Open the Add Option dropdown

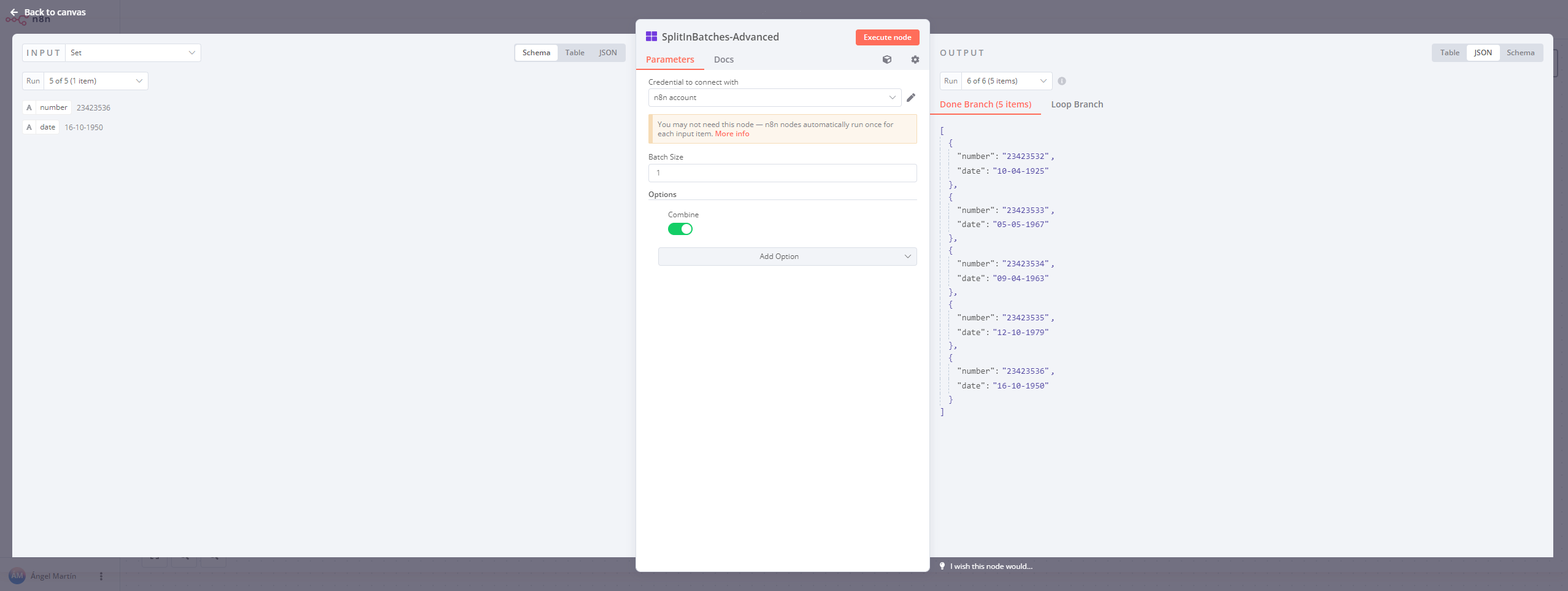[x=787, y=257]
